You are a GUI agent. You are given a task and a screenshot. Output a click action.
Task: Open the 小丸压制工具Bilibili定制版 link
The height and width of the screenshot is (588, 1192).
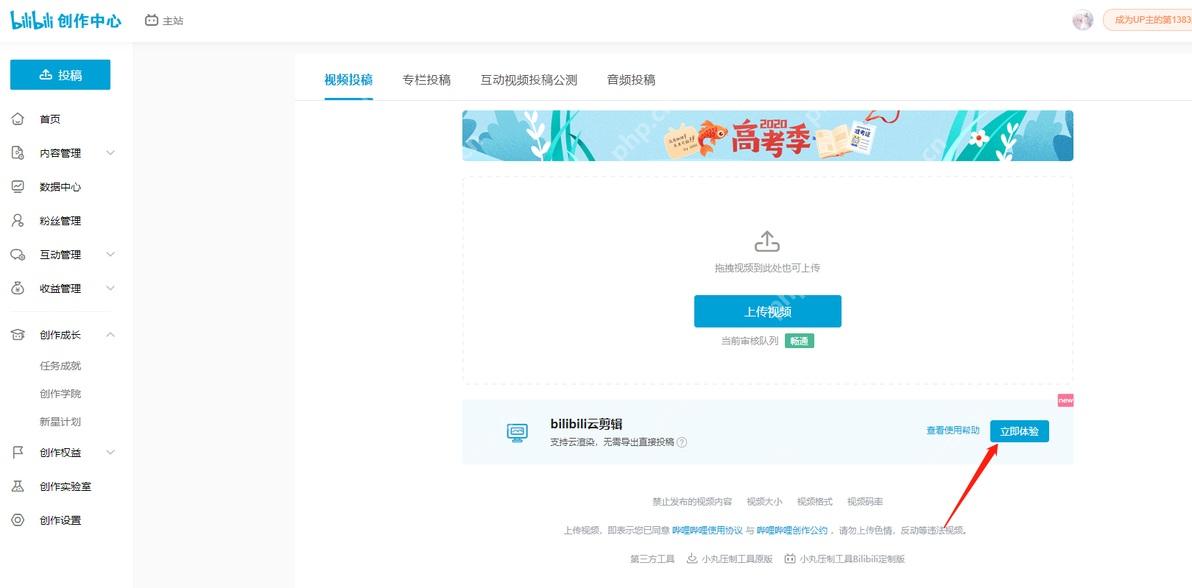(852, 558)
